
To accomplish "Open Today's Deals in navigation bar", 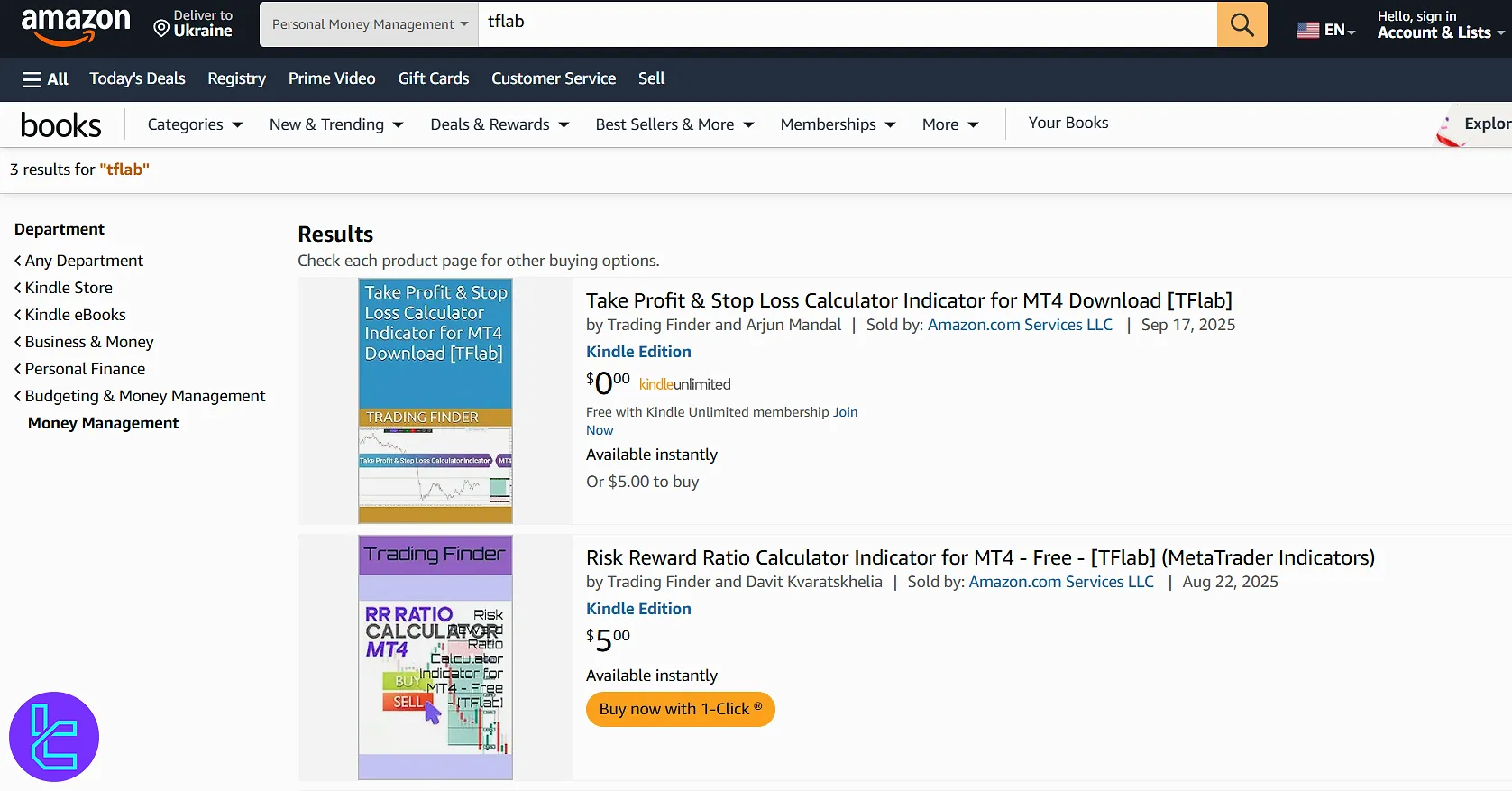I will click(x=137, y=78).
